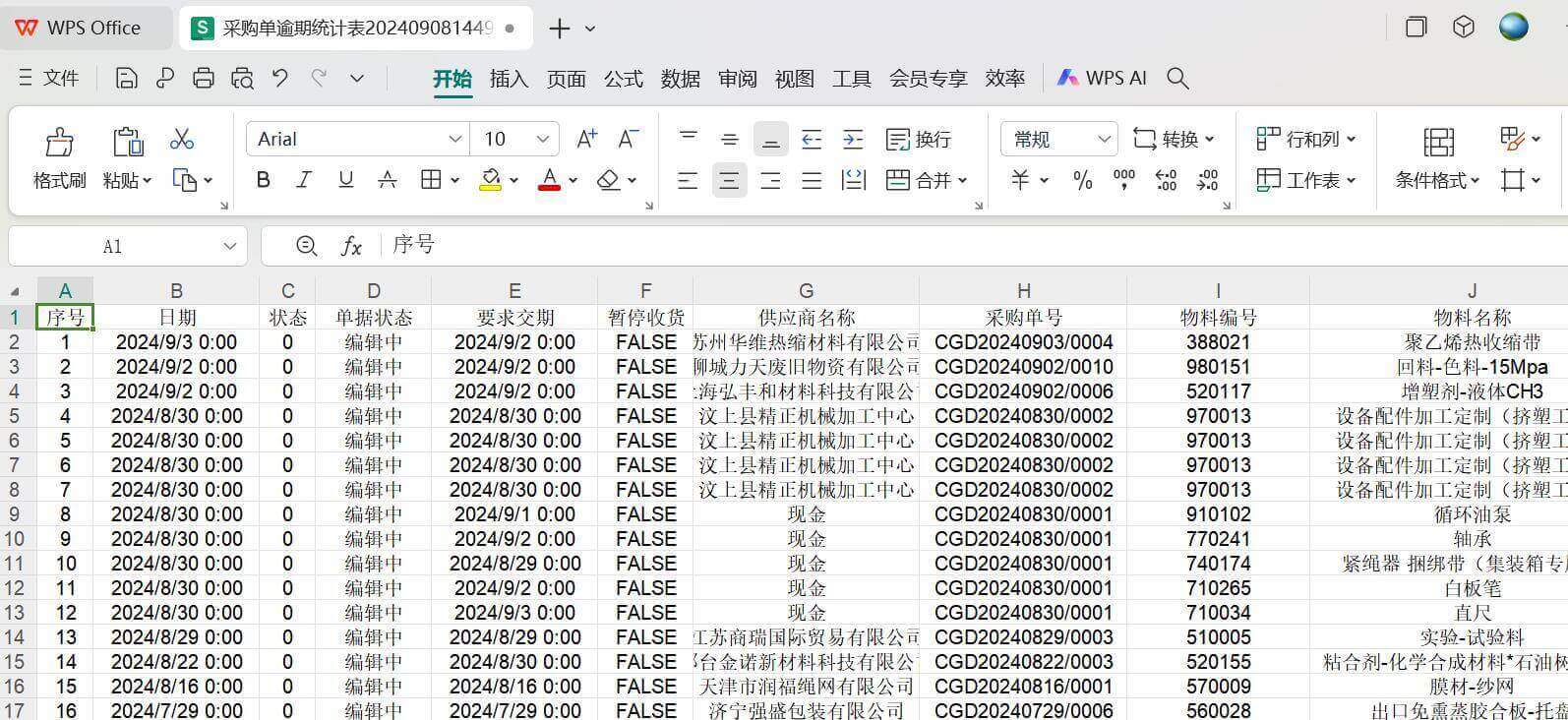Switch to the 插入 (Insert) tab
Viewport: 1568px width, 720px height.
pyautogui.click(x=509, y=79)
